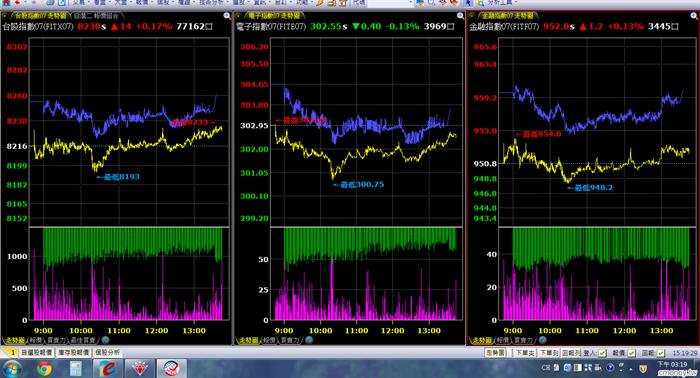The height and width of the screenshot is (378, 700).
Task: Click the 回報列 button
Action: click(571, 353)
